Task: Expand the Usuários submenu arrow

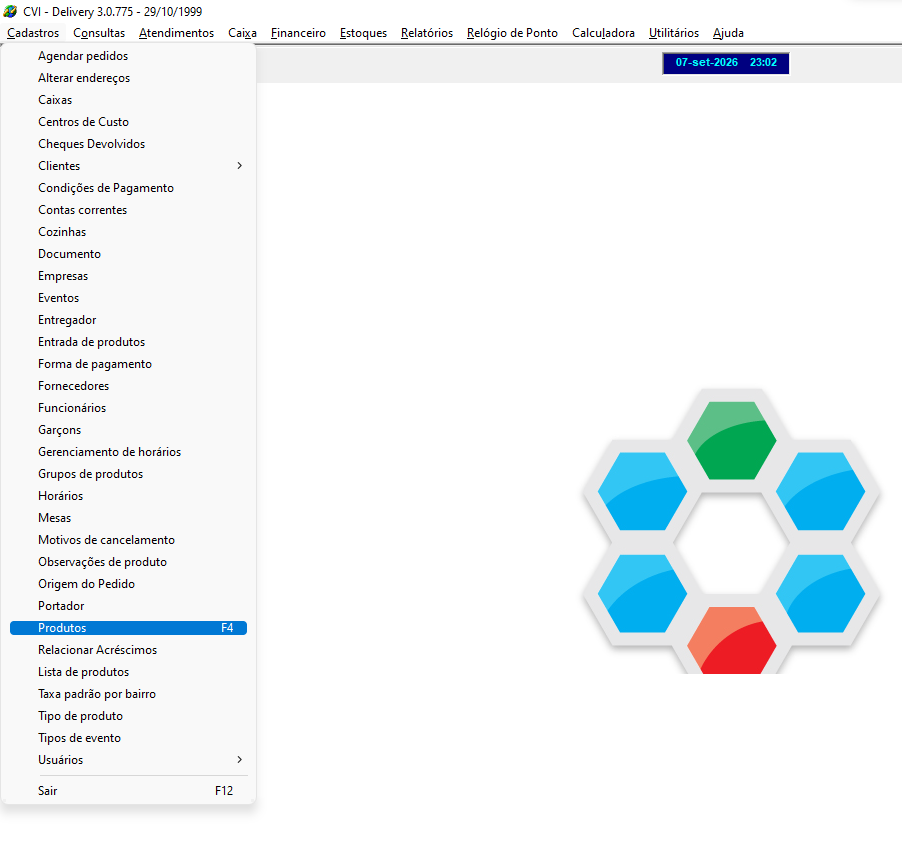Action: [x=239, y=760]
